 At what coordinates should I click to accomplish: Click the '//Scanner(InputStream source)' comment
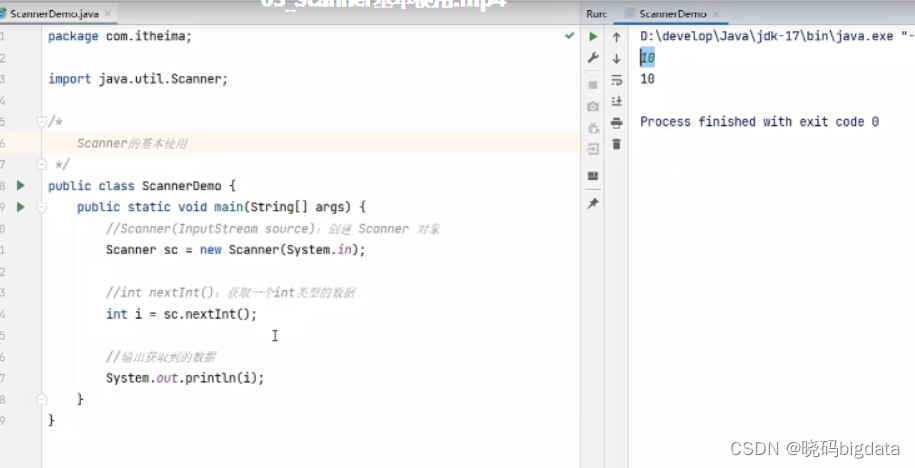tap(273, 228)
